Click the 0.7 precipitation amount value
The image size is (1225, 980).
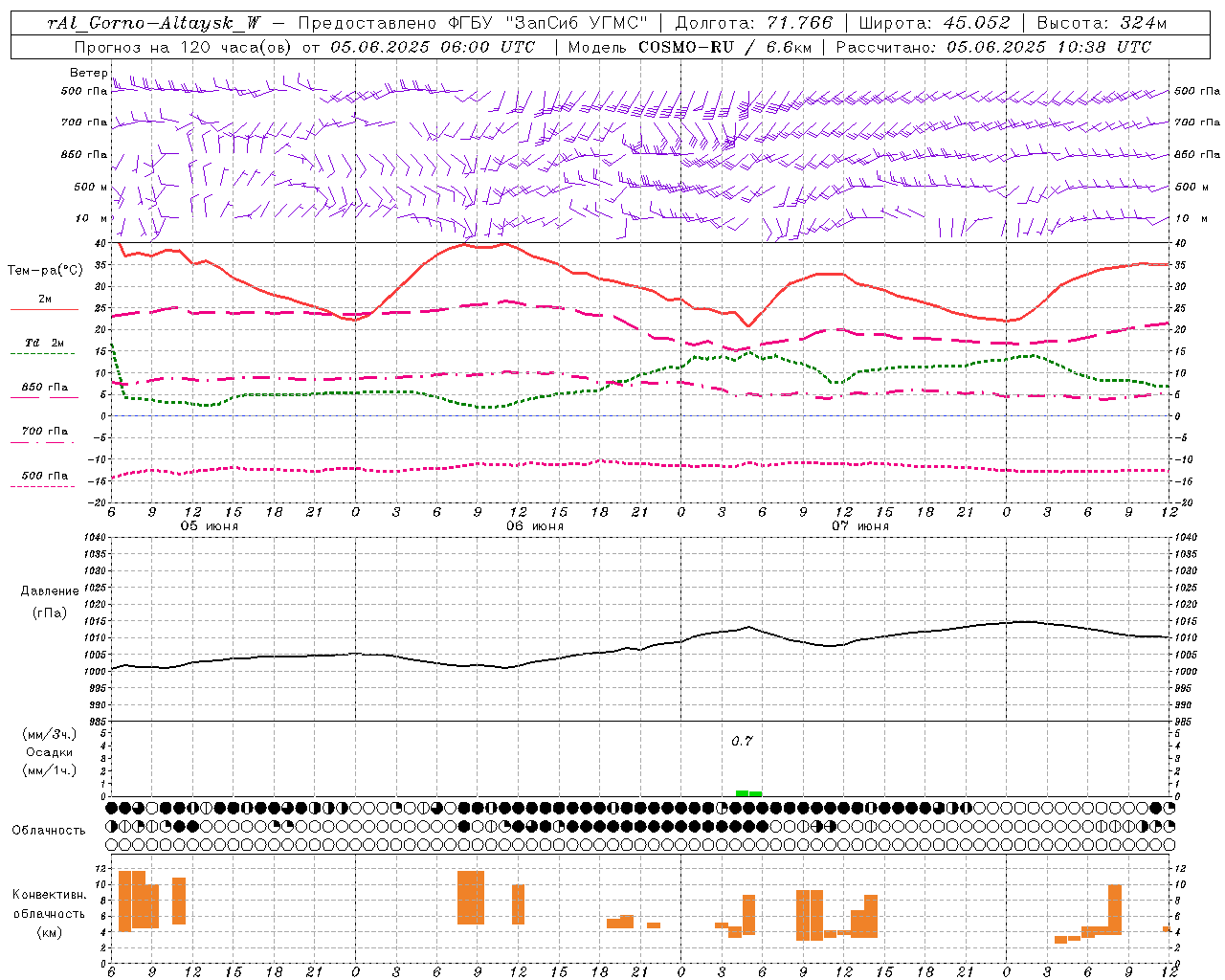[x=742, y=742]
